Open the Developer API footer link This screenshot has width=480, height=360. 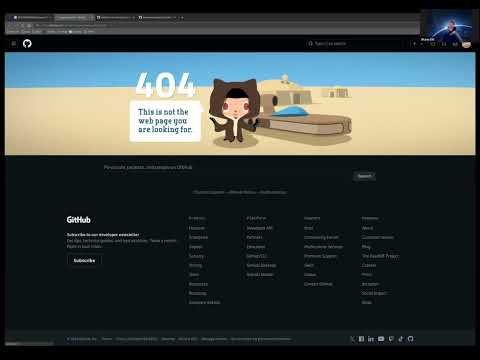point(259,228)
